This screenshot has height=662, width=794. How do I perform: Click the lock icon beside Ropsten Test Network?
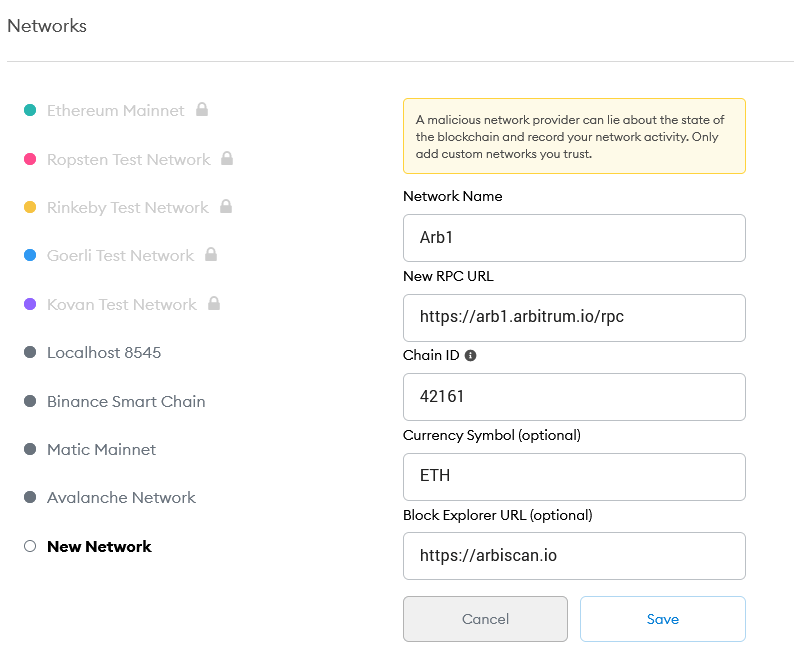point(227,158)
